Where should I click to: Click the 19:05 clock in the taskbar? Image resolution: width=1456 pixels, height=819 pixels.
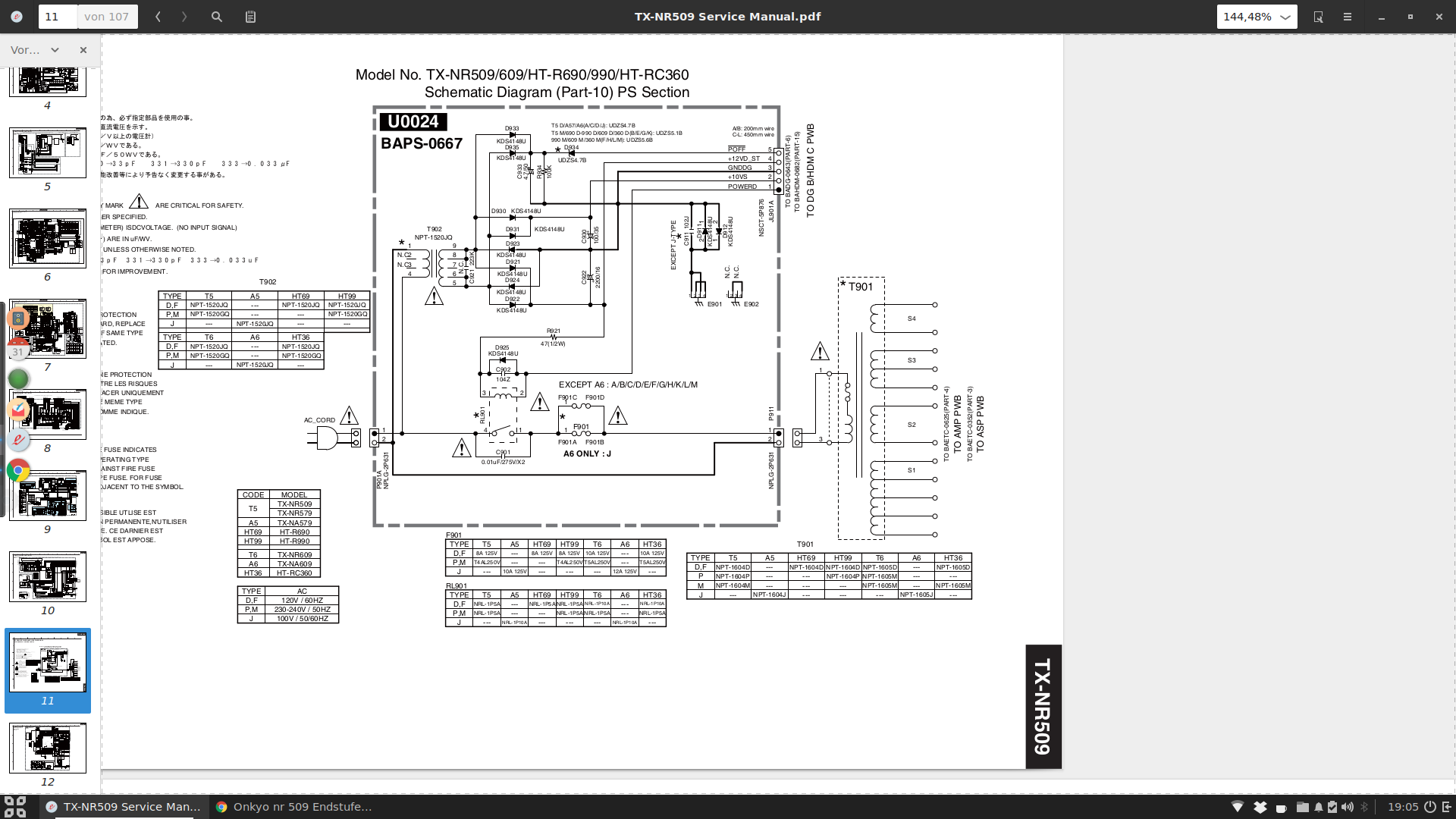[1403, 807]
